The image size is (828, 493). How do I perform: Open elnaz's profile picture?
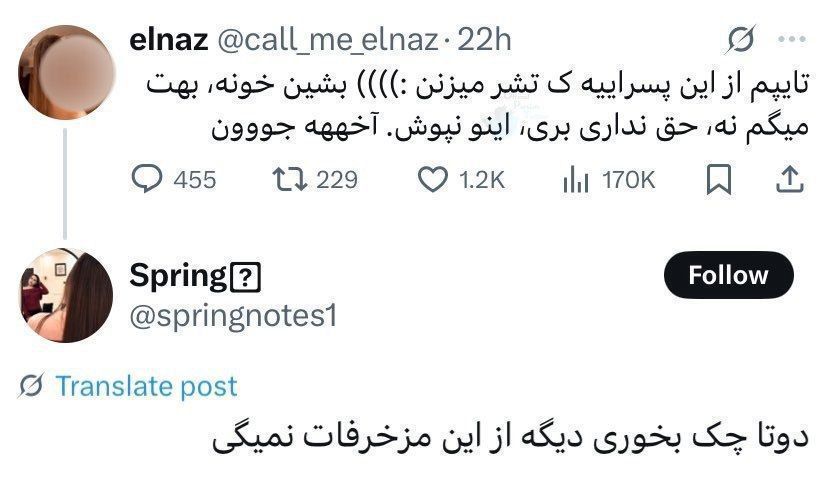coord(64,70)
